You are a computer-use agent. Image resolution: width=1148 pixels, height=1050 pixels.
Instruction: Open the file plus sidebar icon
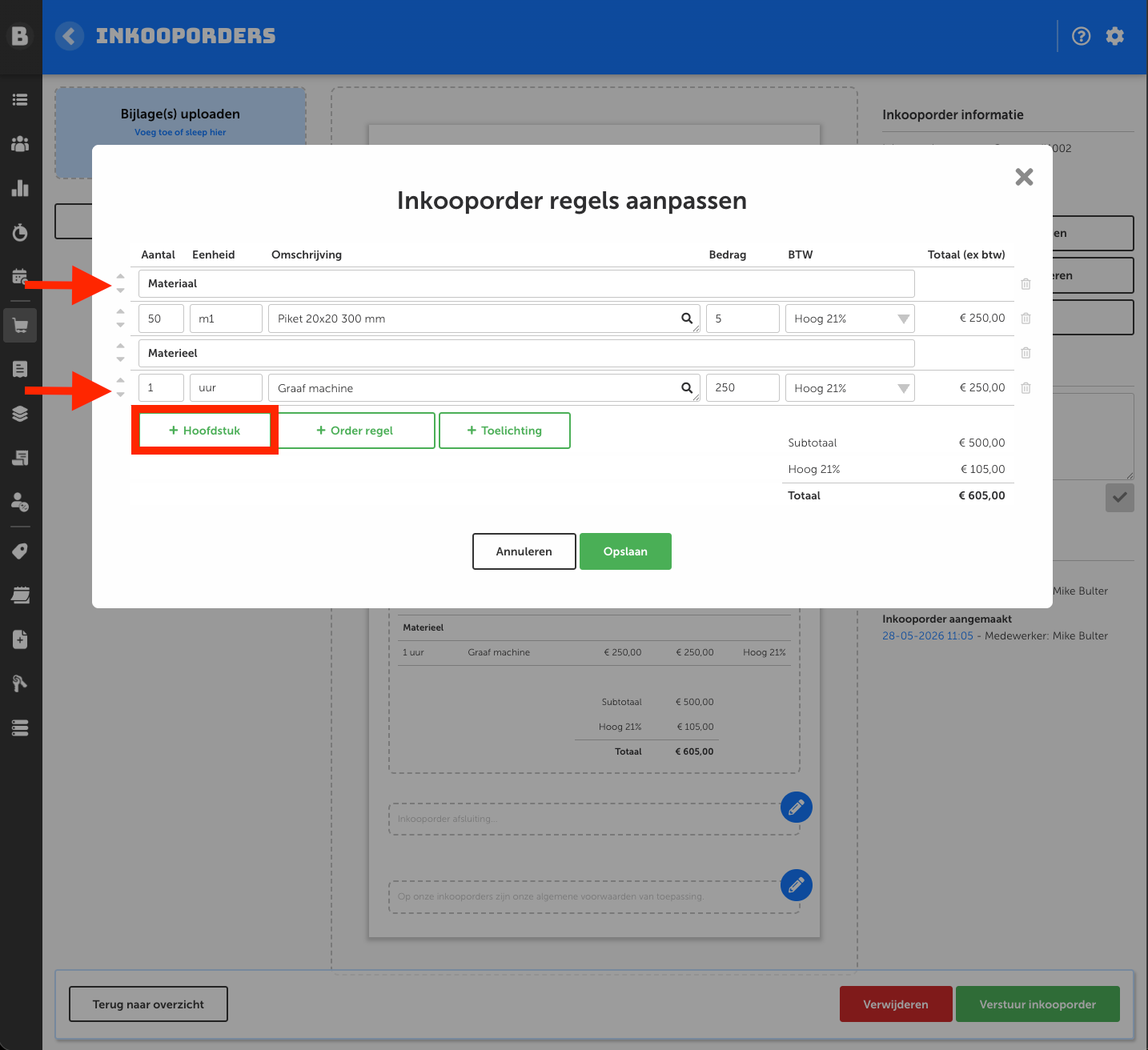tap(20, 639)
